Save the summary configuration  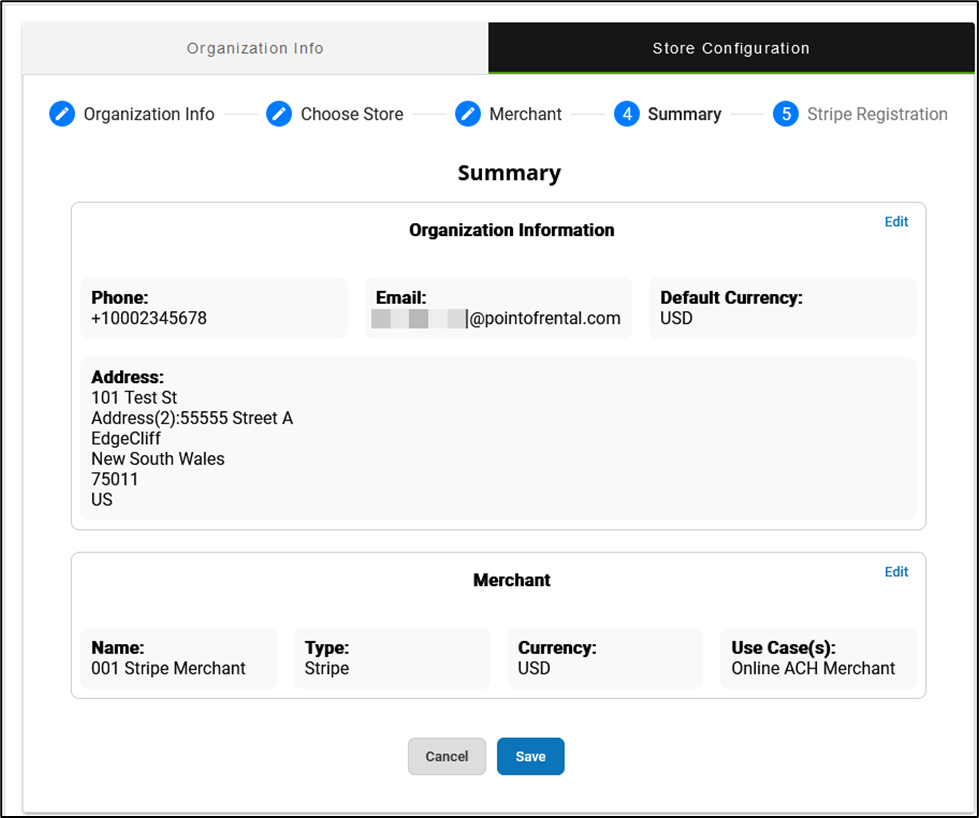click(530, 757)
